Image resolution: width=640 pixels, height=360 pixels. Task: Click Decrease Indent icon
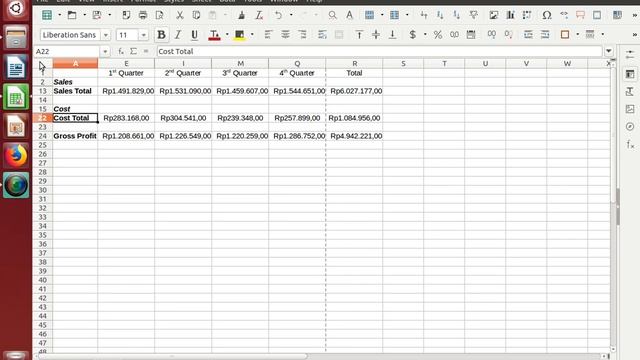(x=545, y=35)
